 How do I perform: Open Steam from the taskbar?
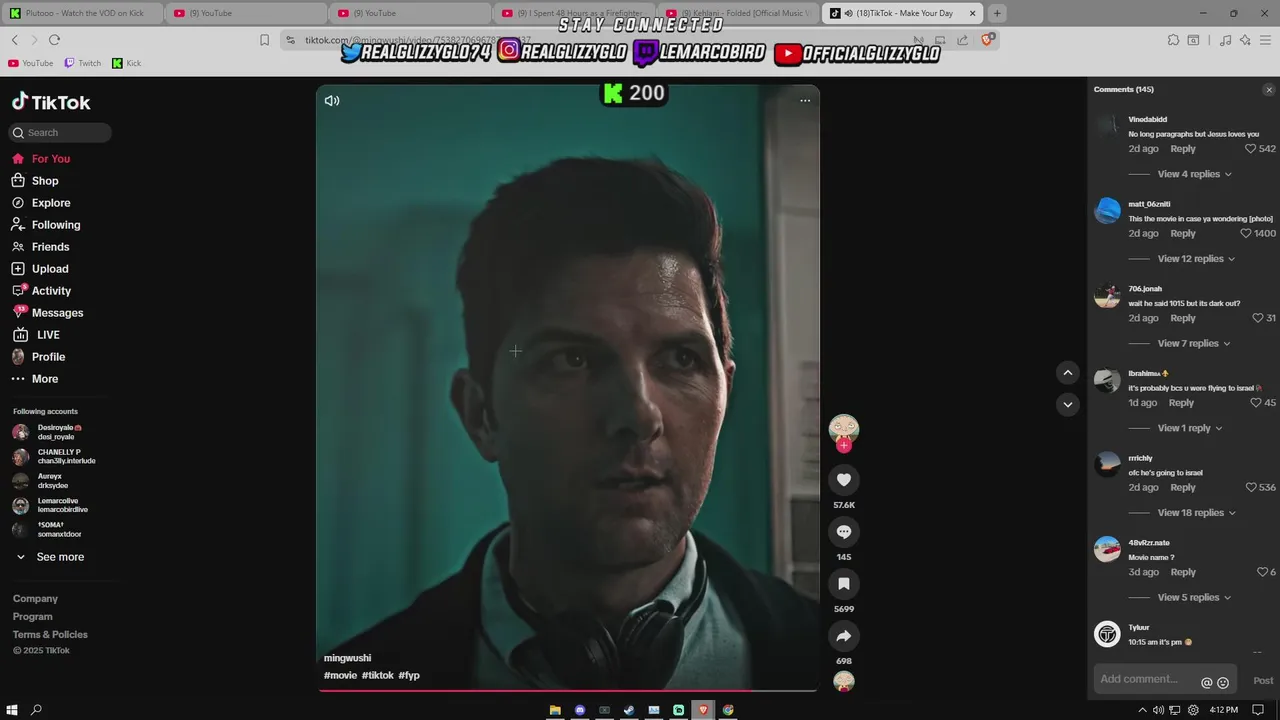pos(629,710)
